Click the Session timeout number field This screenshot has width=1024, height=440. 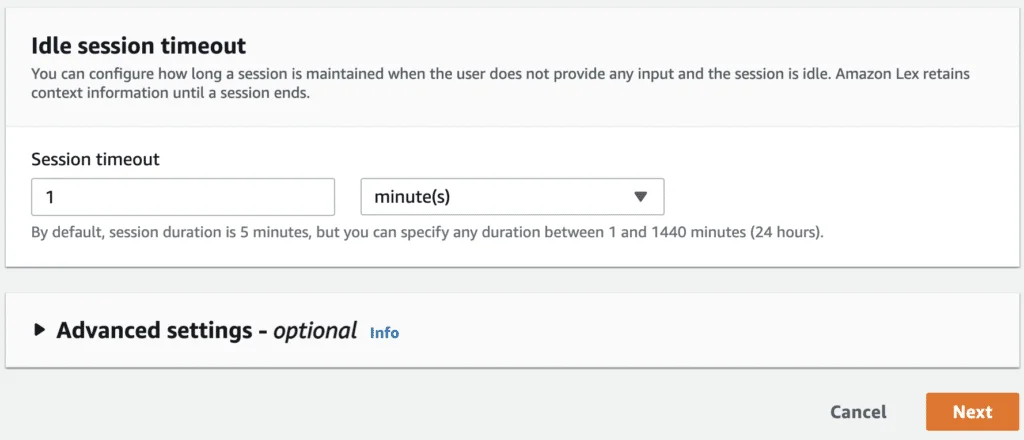183,196
